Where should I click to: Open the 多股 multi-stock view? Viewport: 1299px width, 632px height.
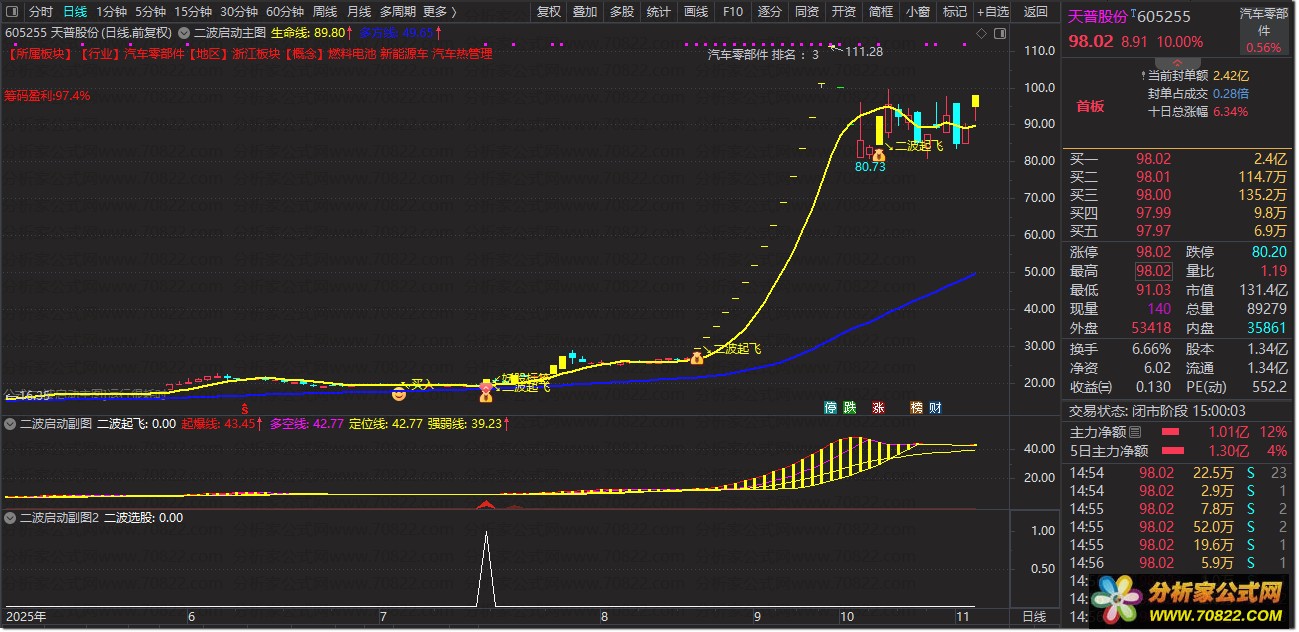pyautogui.click(x=622, y=12)
